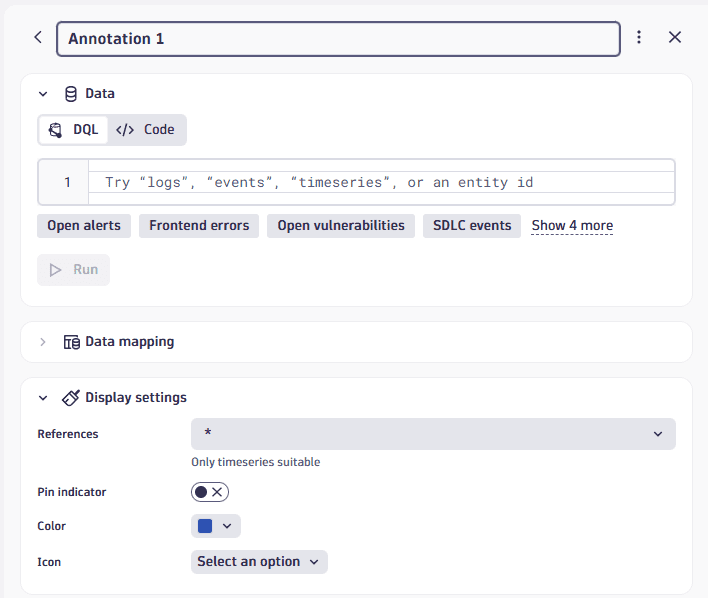Open the Icon Select an option dropdown
The height and width of the screenshot is (598, 708).
(x=259, y=562)
